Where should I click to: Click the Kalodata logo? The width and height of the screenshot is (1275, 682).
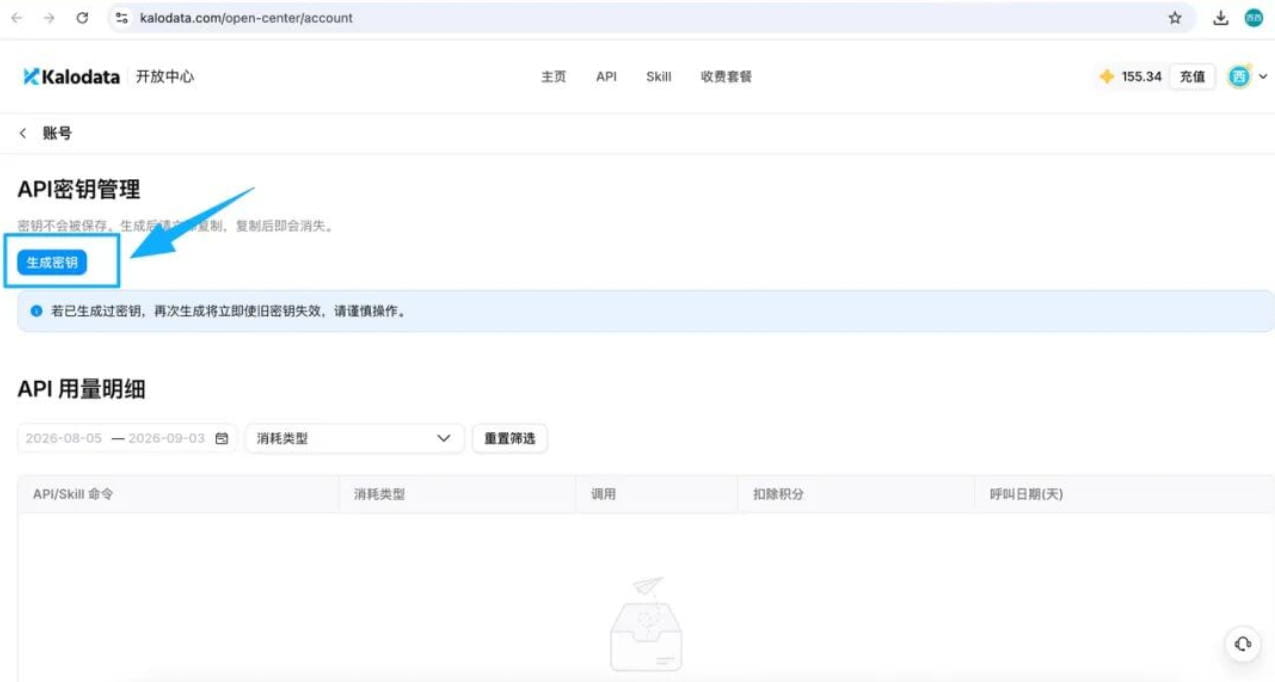point(71,77)
